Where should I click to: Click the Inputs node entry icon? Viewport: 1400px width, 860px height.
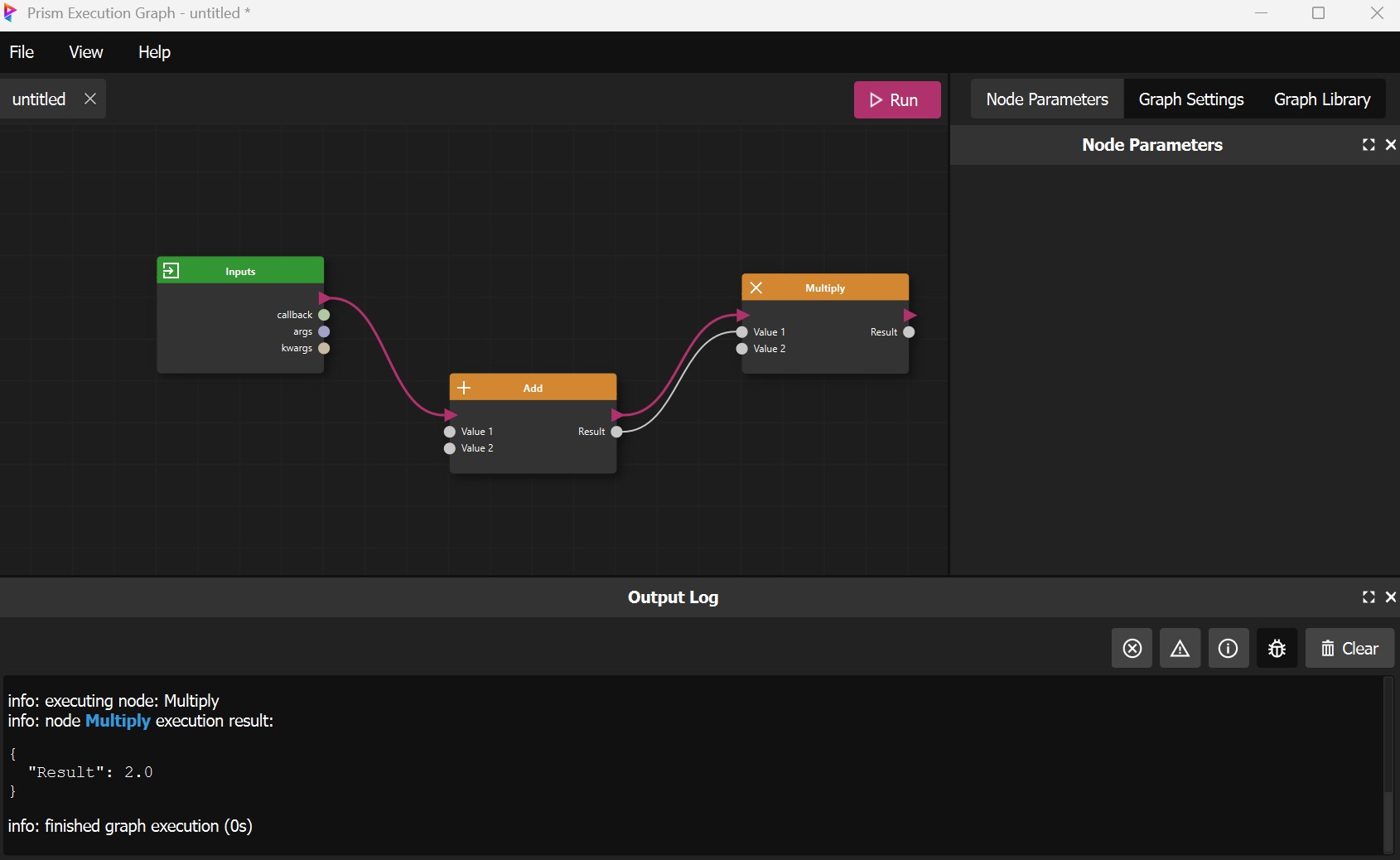(171, 271)
